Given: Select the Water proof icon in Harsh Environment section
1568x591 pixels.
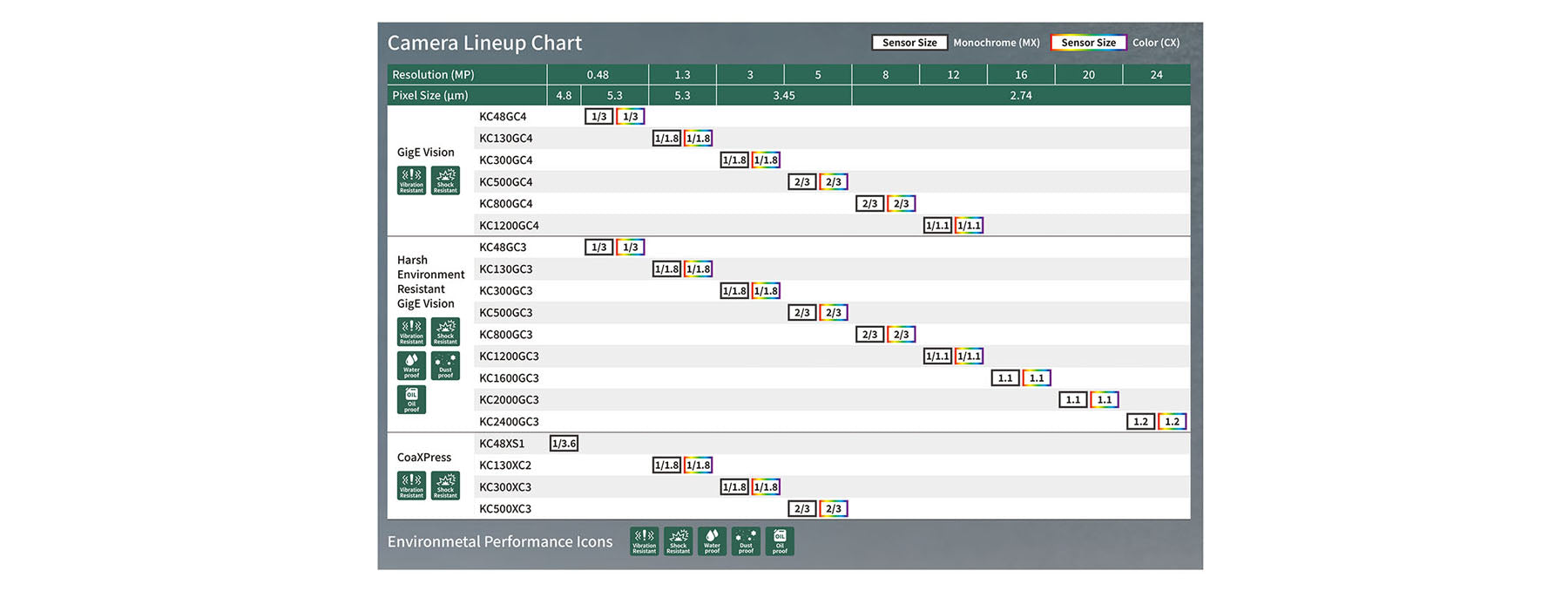Looking at the screenshot, I should pyautogui.click(x=411, y=365).
